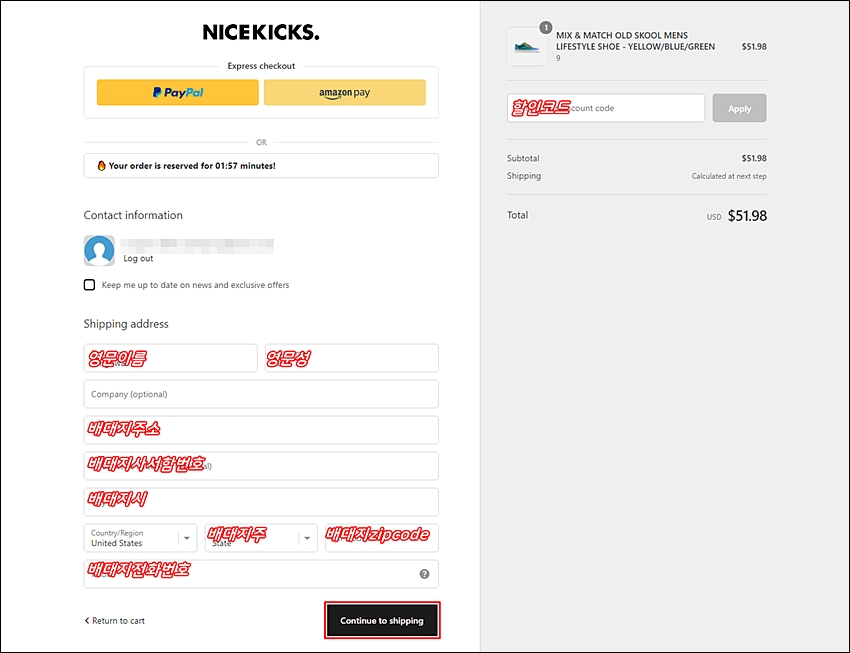Click the 'Shipping address' heading
Screen dimensions: 850x653
pyautogui.click(x=126, y=324)
